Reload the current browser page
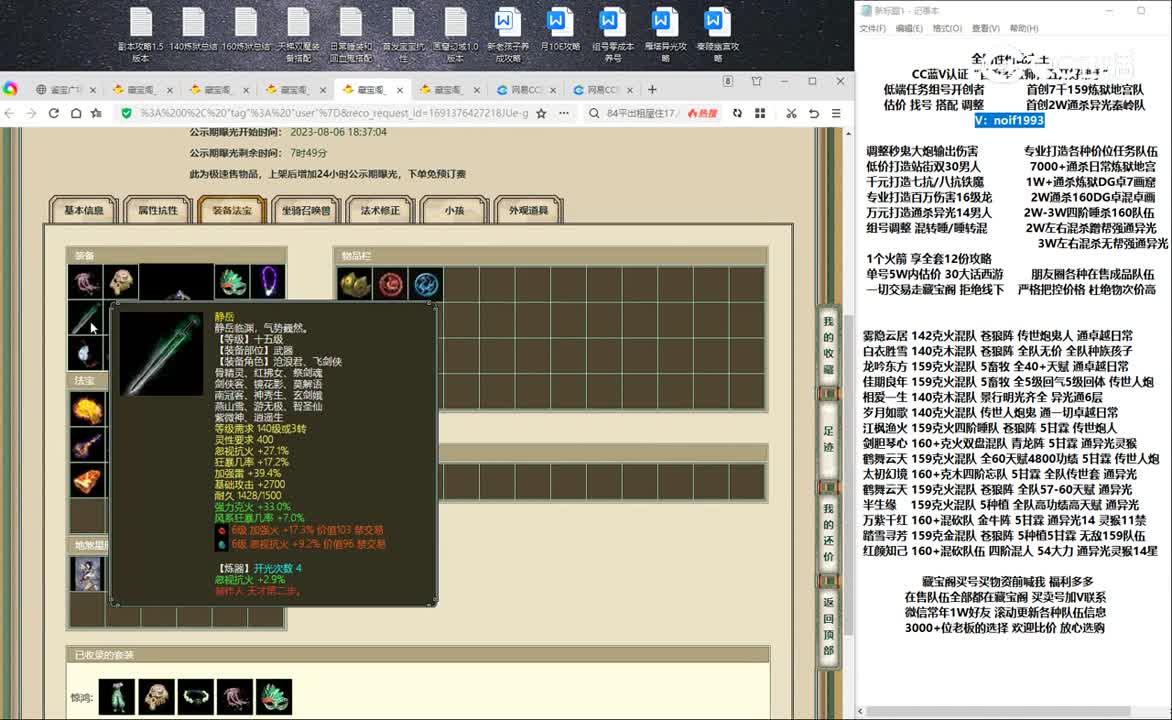 (x=54, y=114)
